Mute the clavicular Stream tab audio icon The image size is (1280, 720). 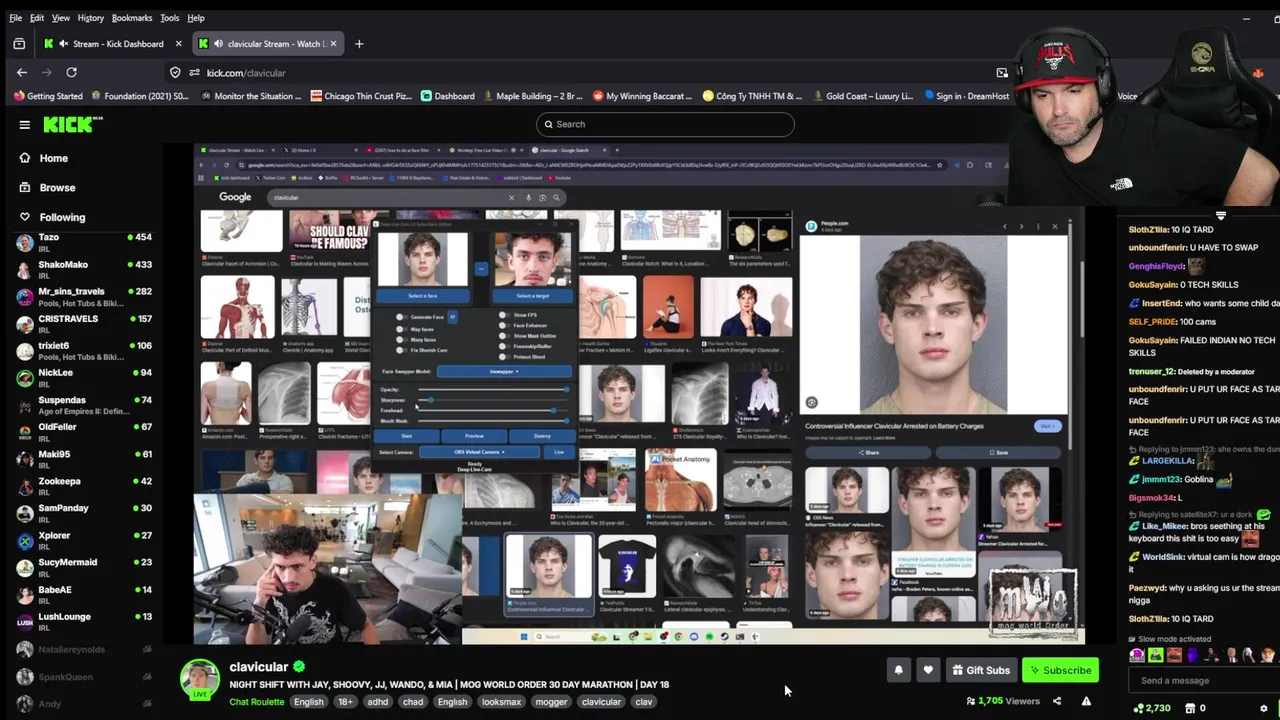pos(218,44)
